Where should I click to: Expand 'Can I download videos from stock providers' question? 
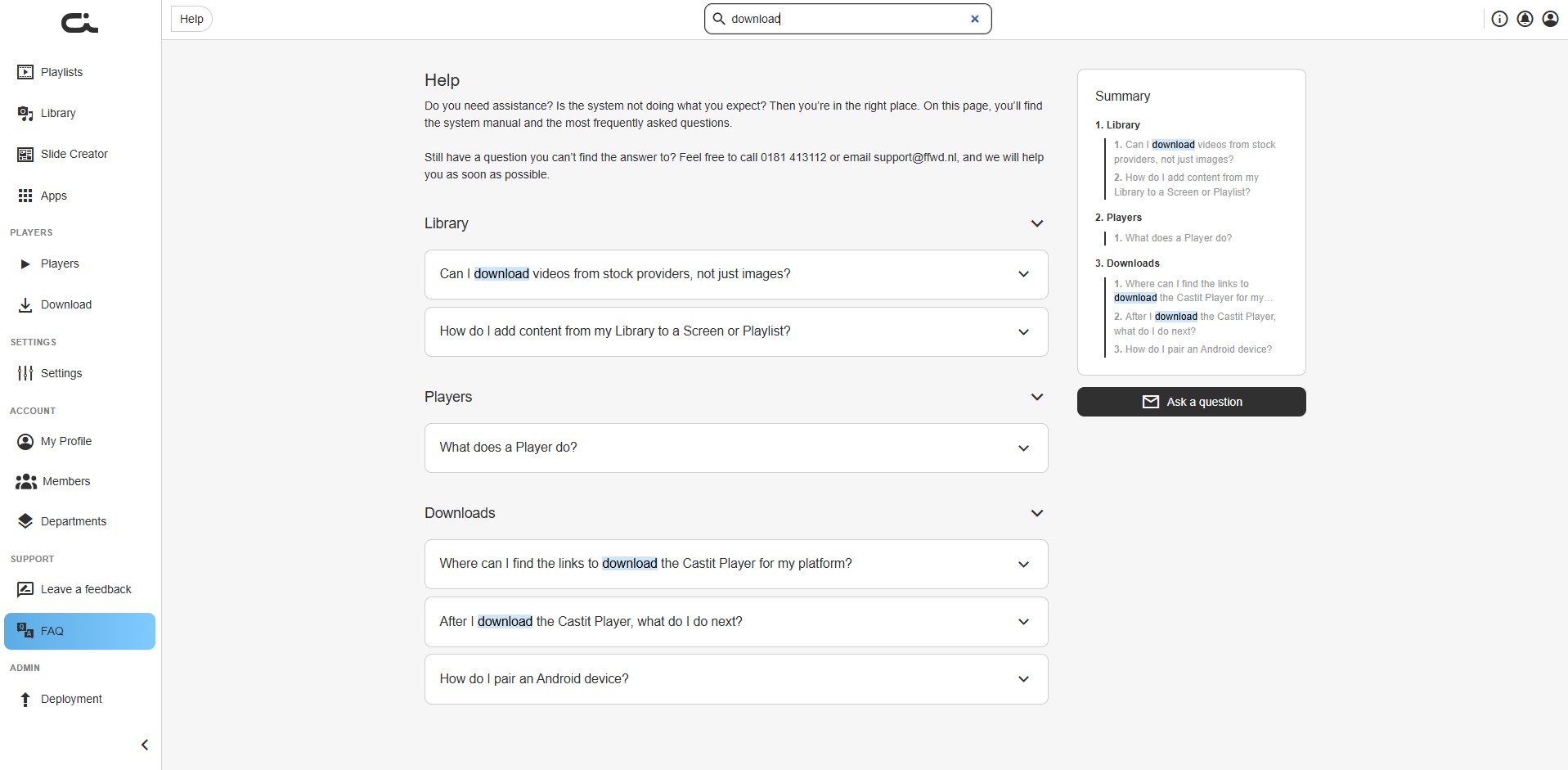(x=736, y=274)
